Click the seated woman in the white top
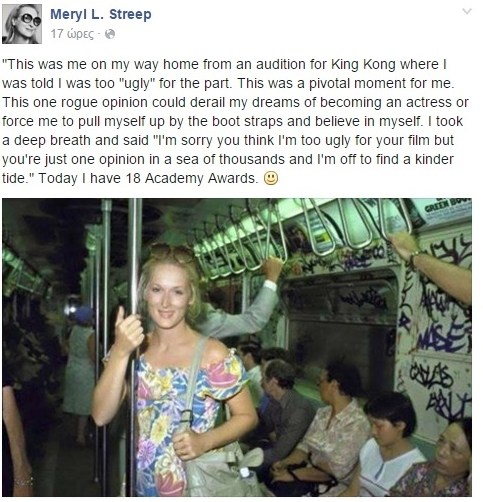 390,443
